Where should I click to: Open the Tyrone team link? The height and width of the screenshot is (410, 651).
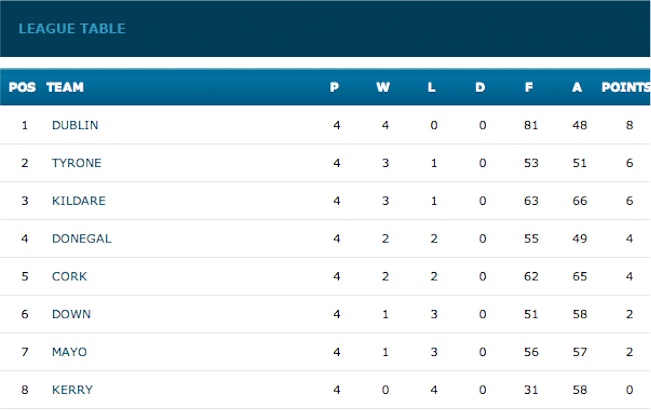(76, 163)
